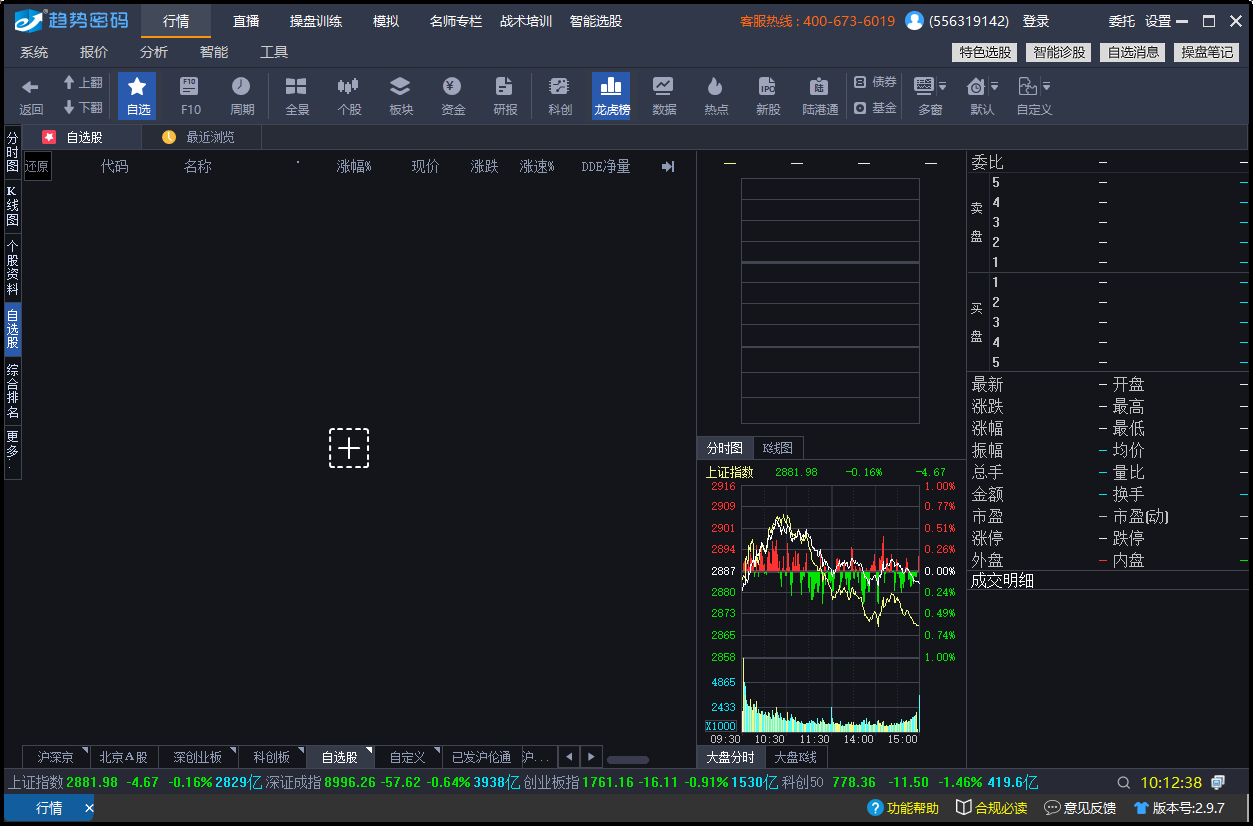This screenshot has height=826, width=1253.
Task: Switch to the 大盘K线 tab
Action: tap(795, 757)
